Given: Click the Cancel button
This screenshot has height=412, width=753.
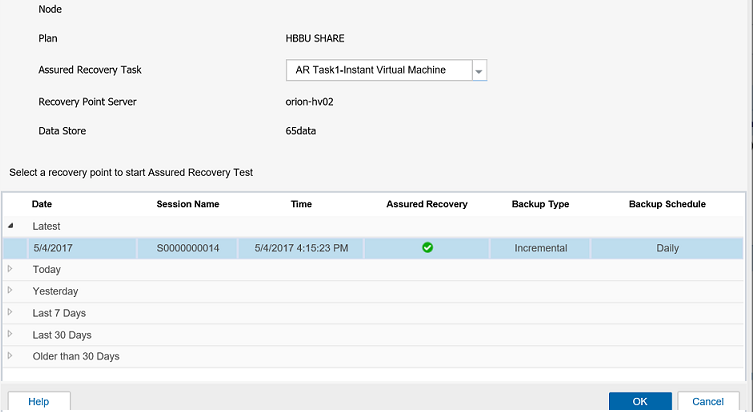Looking at the screenshot, I should (708, 401).
